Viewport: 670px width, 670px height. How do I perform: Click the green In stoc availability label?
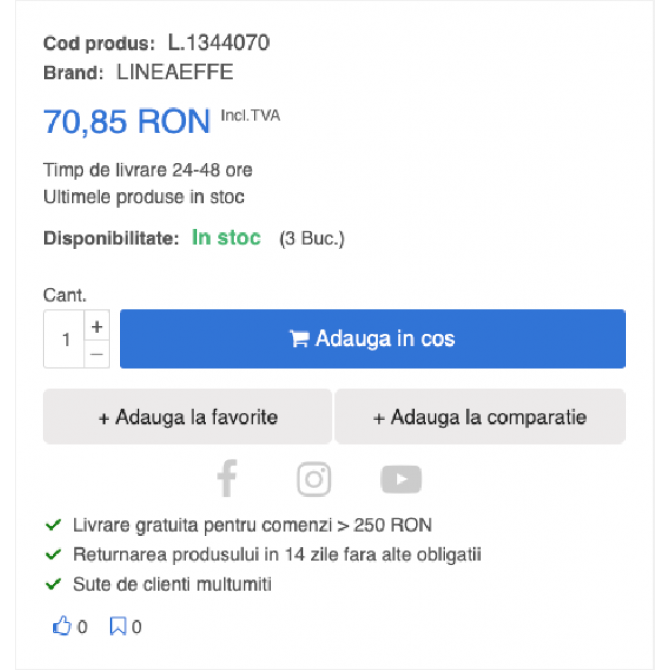[226, 238]
